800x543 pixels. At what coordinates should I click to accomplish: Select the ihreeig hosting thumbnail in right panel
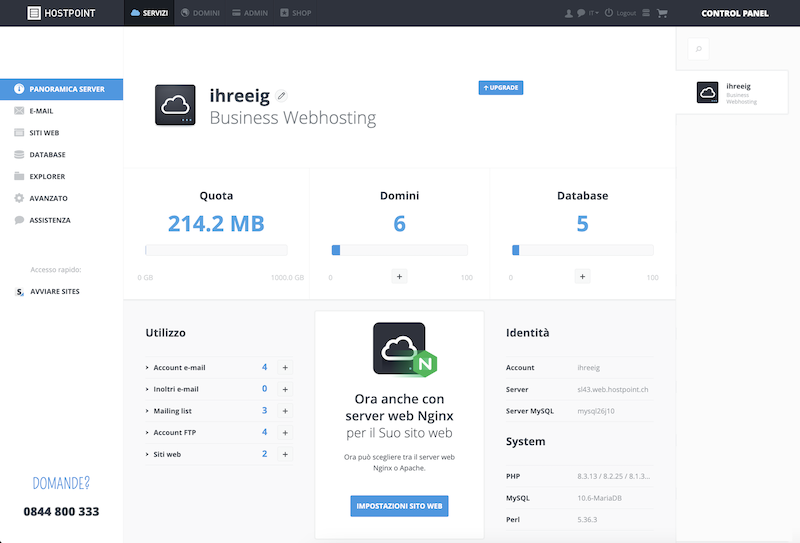(x=708, y=92)
